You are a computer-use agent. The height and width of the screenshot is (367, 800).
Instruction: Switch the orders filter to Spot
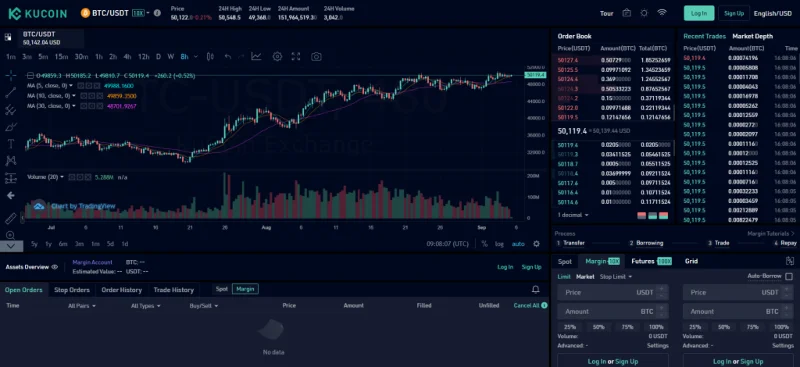(221, 289)
